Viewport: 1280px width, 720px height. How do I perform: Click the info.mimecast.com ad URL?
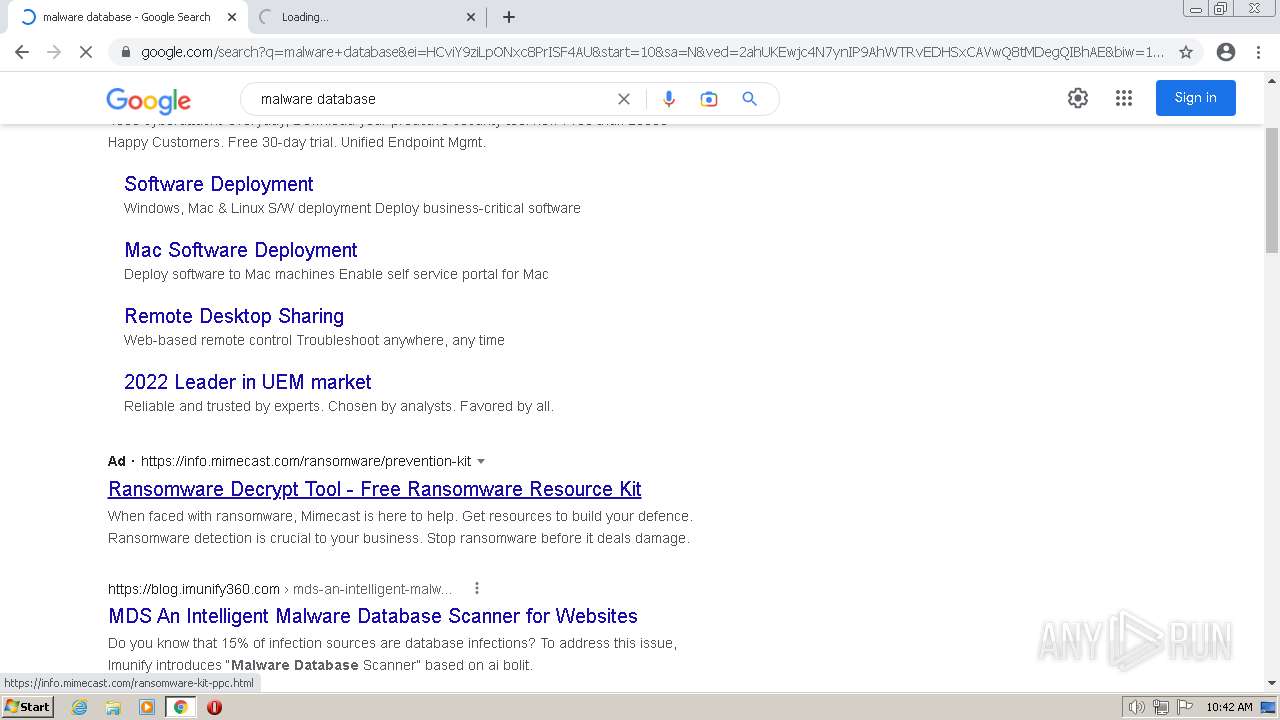(x=306, y=461)
